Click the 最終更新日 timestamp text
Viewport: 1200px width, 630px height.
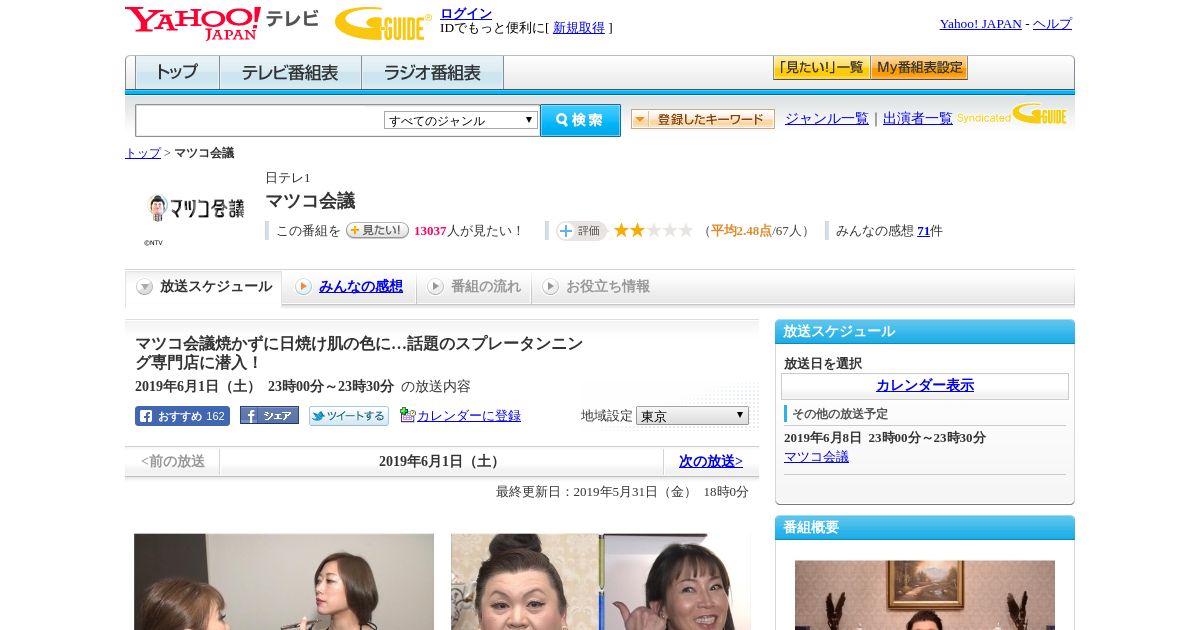622,492
